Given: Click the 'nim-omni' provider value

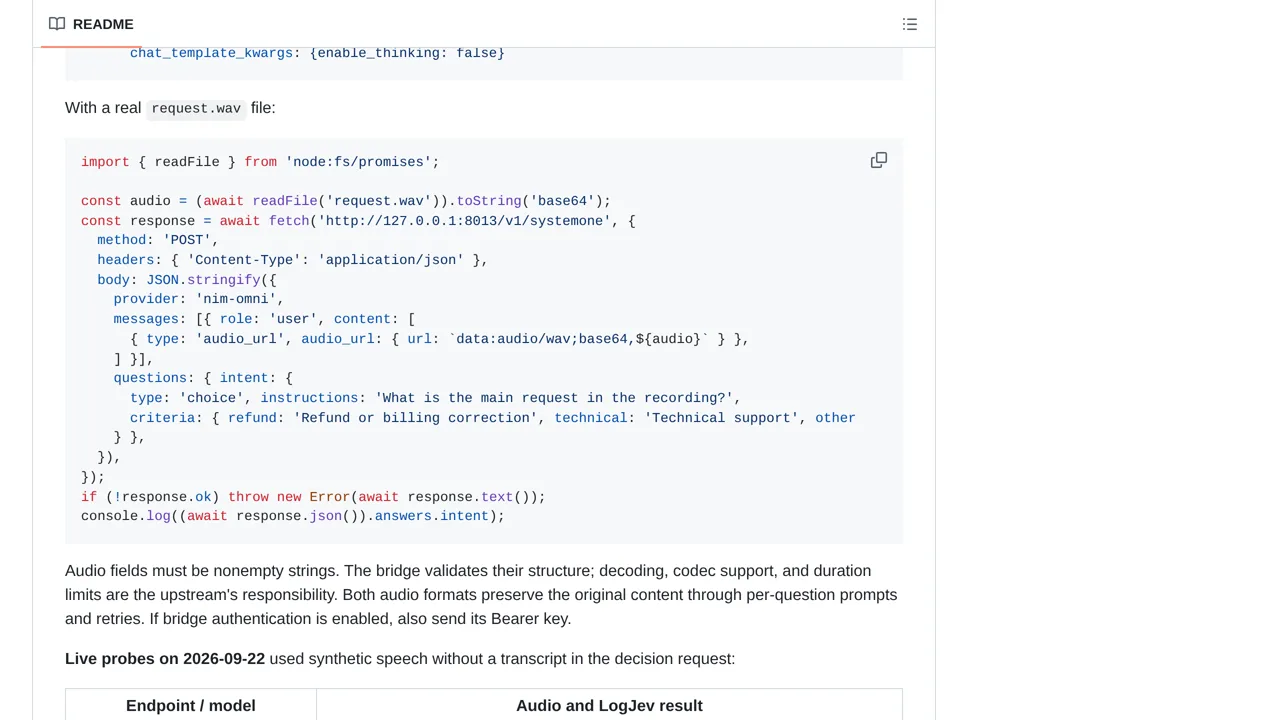Looking at the screenshot, I should click(236, 299).
